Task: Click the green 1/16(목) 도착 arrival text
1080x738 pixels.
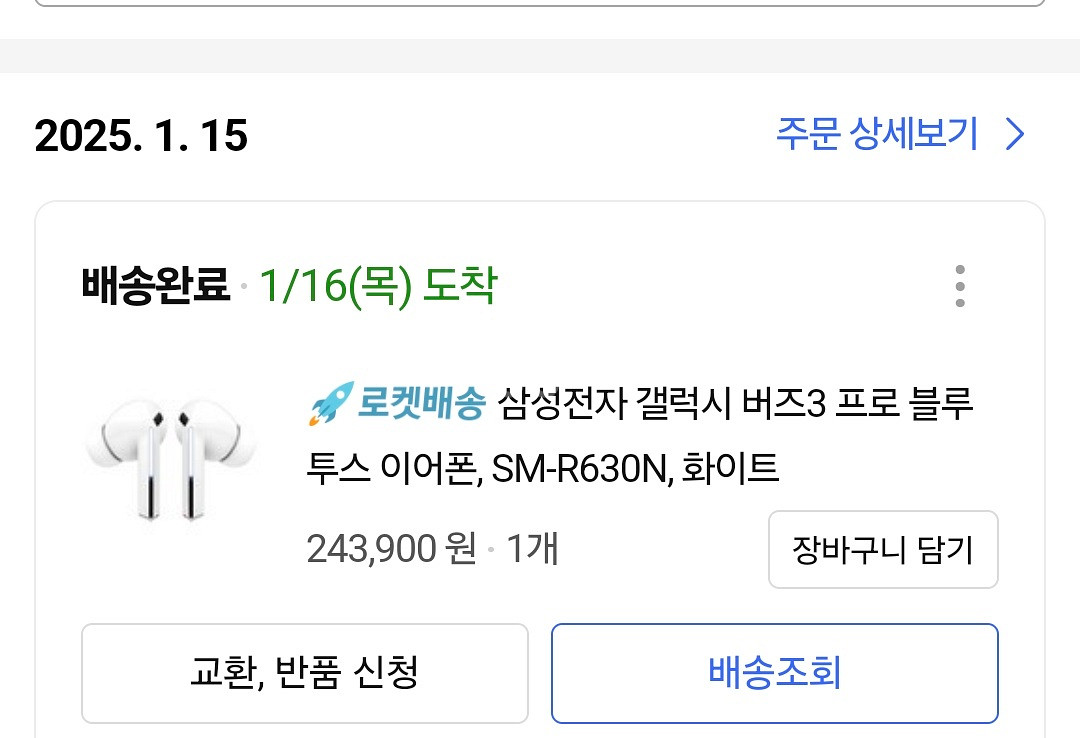Action: [x=377, y=287]
